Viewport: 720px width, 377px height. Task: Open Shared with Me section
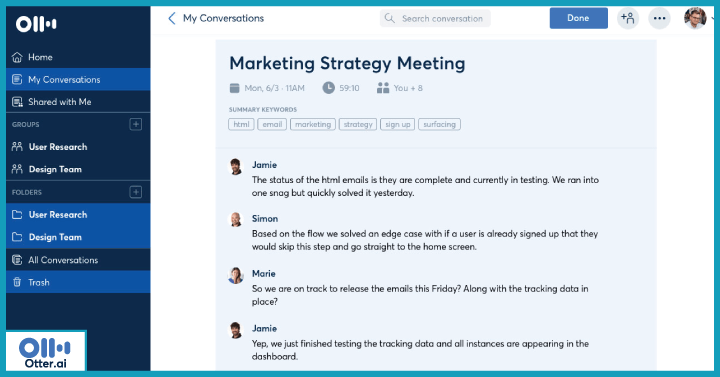78,102
